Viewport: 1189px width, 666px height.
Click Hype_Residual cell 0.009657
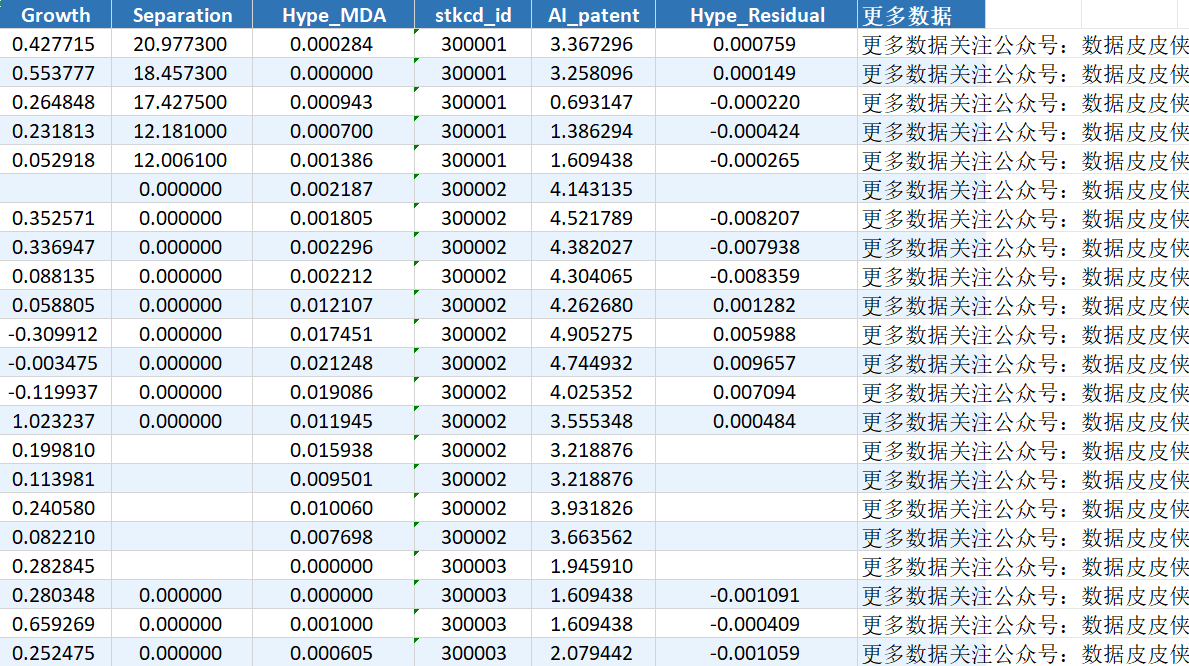point(757,363)
